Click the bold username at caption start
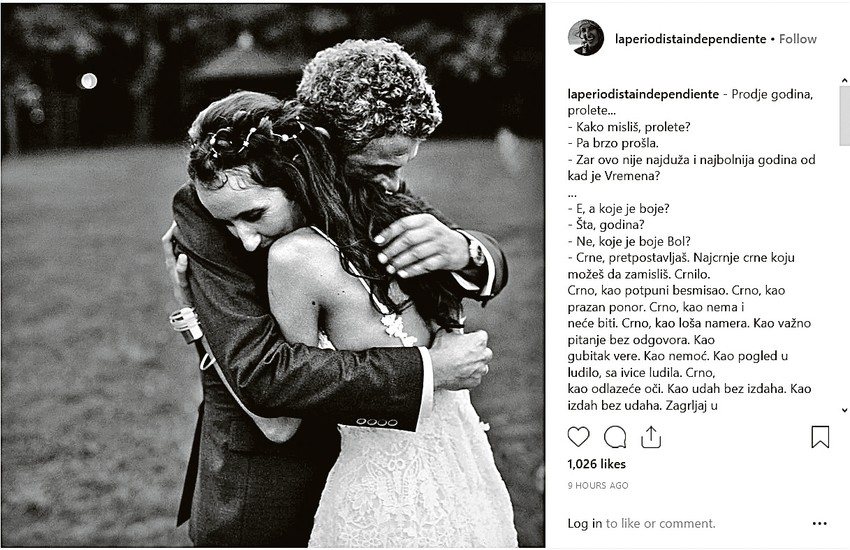 click(x=643, y=94)
